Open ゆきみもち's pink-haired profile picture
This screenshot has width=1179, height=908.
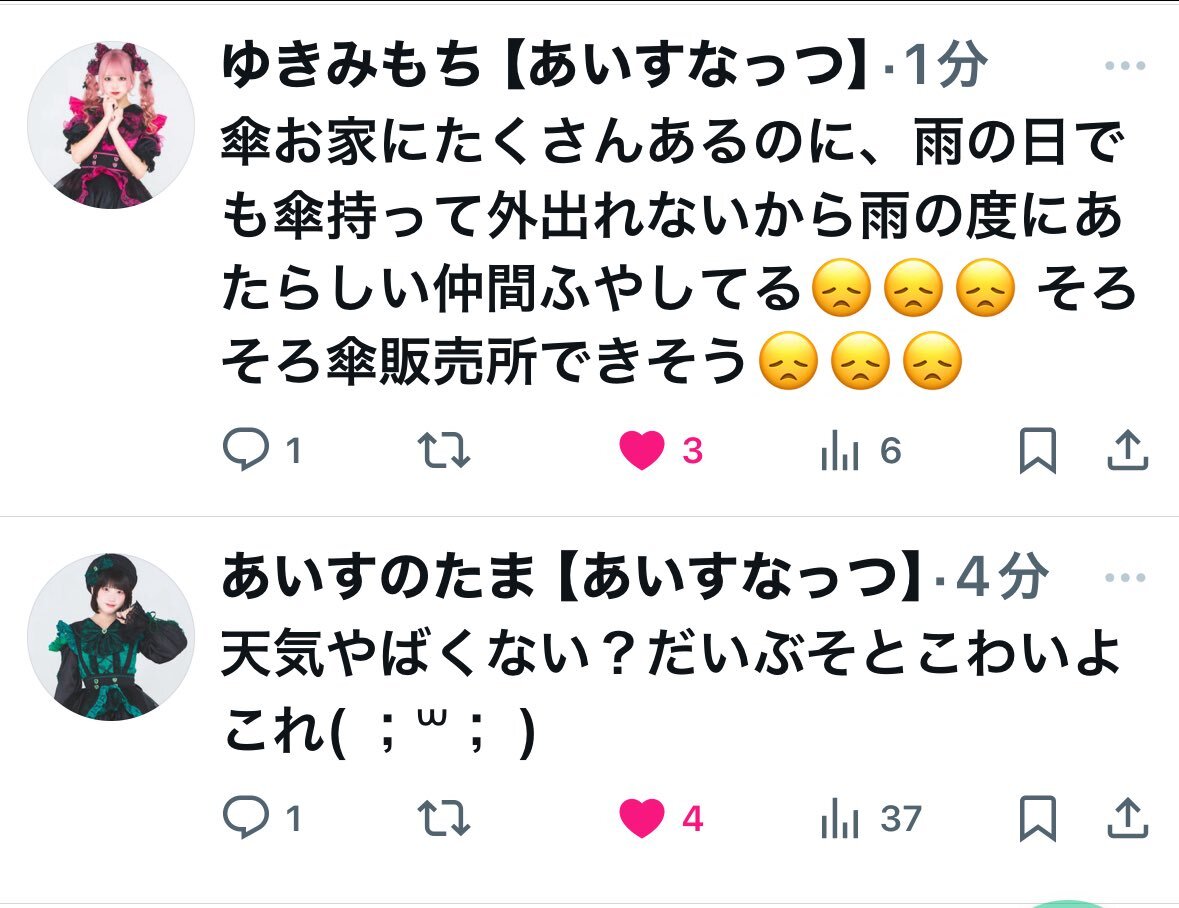point(111,124)
